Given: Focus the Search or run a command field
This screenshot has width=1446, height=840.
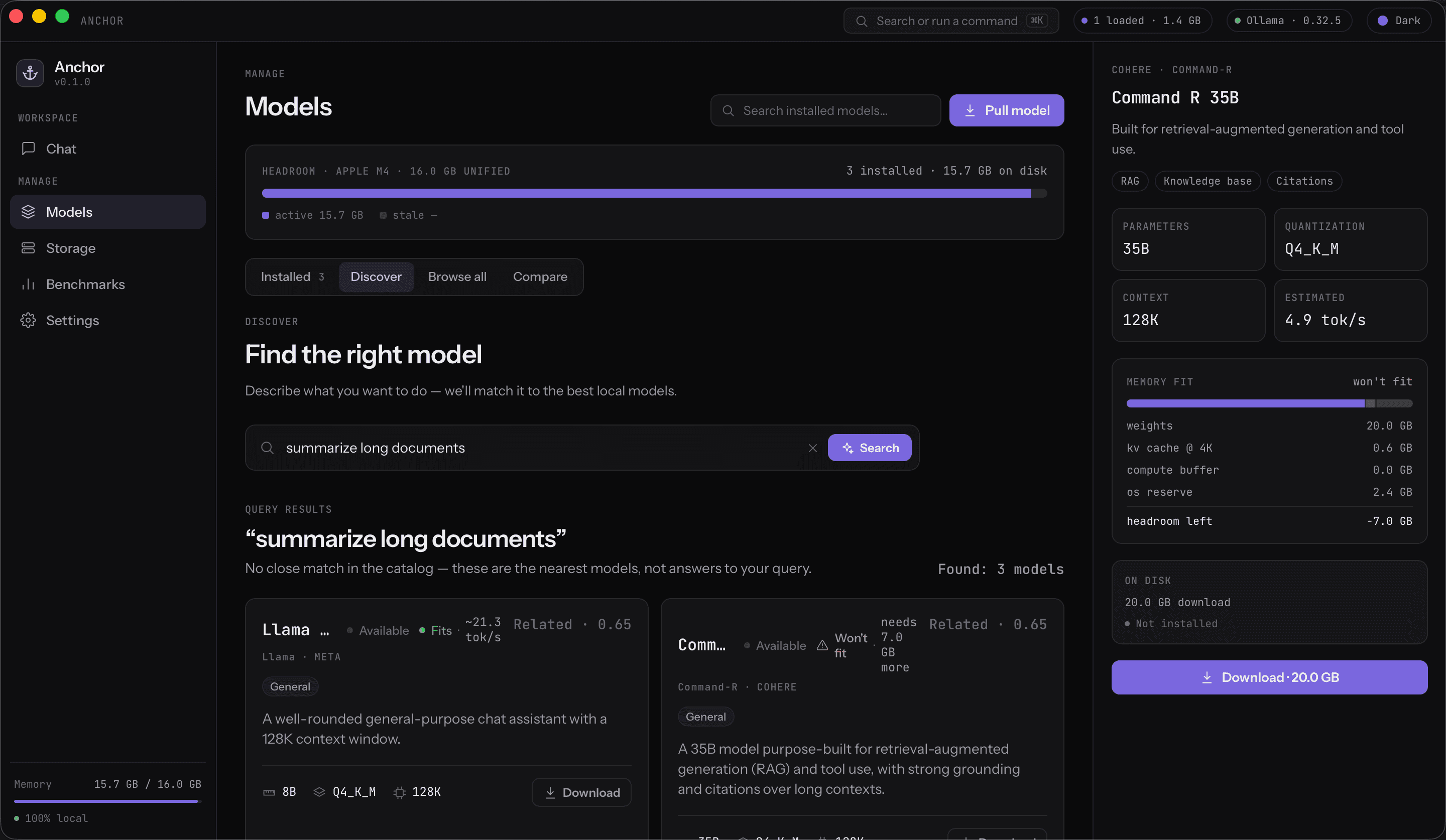Looking at the screenshot, I should pyautogui.click(x=951, y=21).
